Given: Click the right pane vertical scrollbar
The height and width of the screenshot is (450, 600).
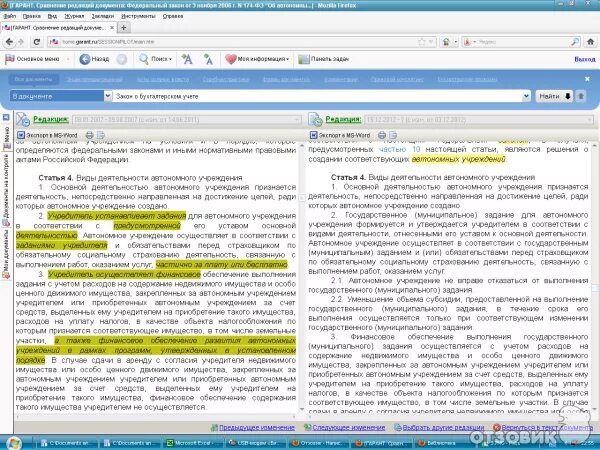Looking at the screenshot, I should point(596,278).
